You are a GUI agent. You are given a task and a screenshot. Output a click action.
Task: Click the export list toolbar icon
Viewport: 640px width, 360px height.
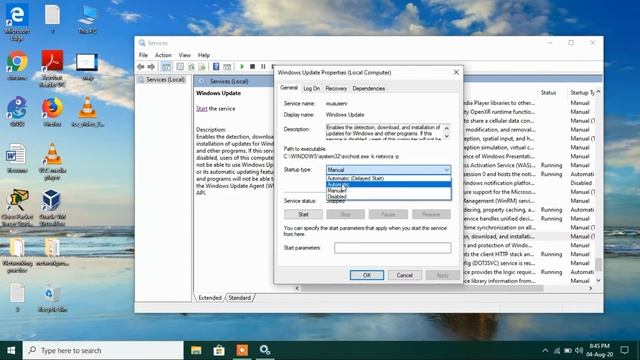pos(202,67)
